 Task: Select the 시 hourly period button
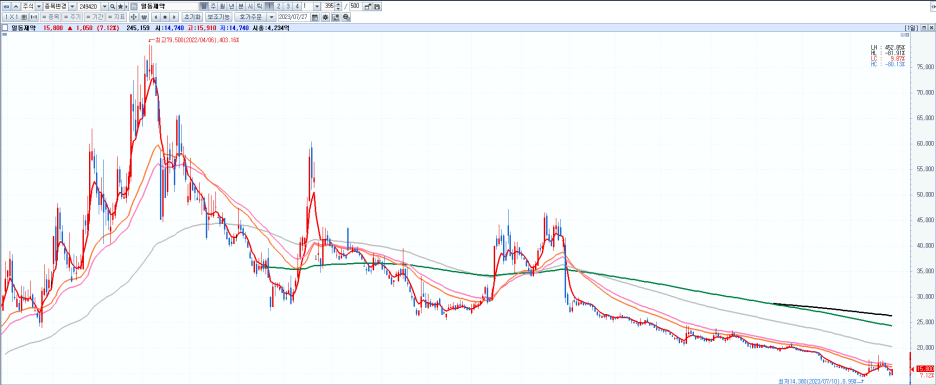250,6
